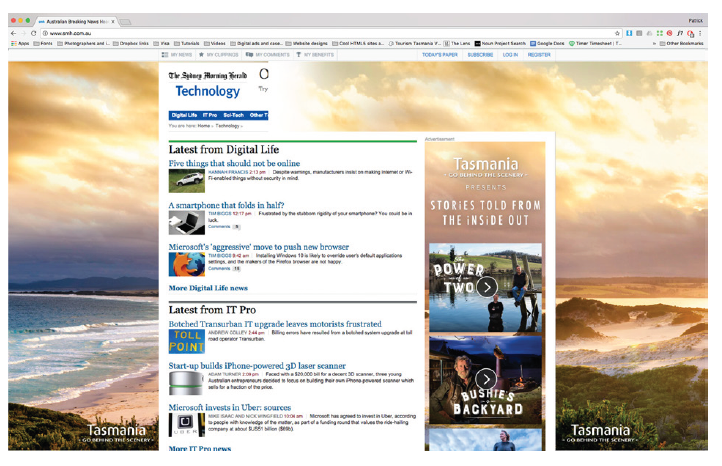Screen dimensions: 722x466
Task: Click the Home breadcrumb link
Action: coord(204,126)
